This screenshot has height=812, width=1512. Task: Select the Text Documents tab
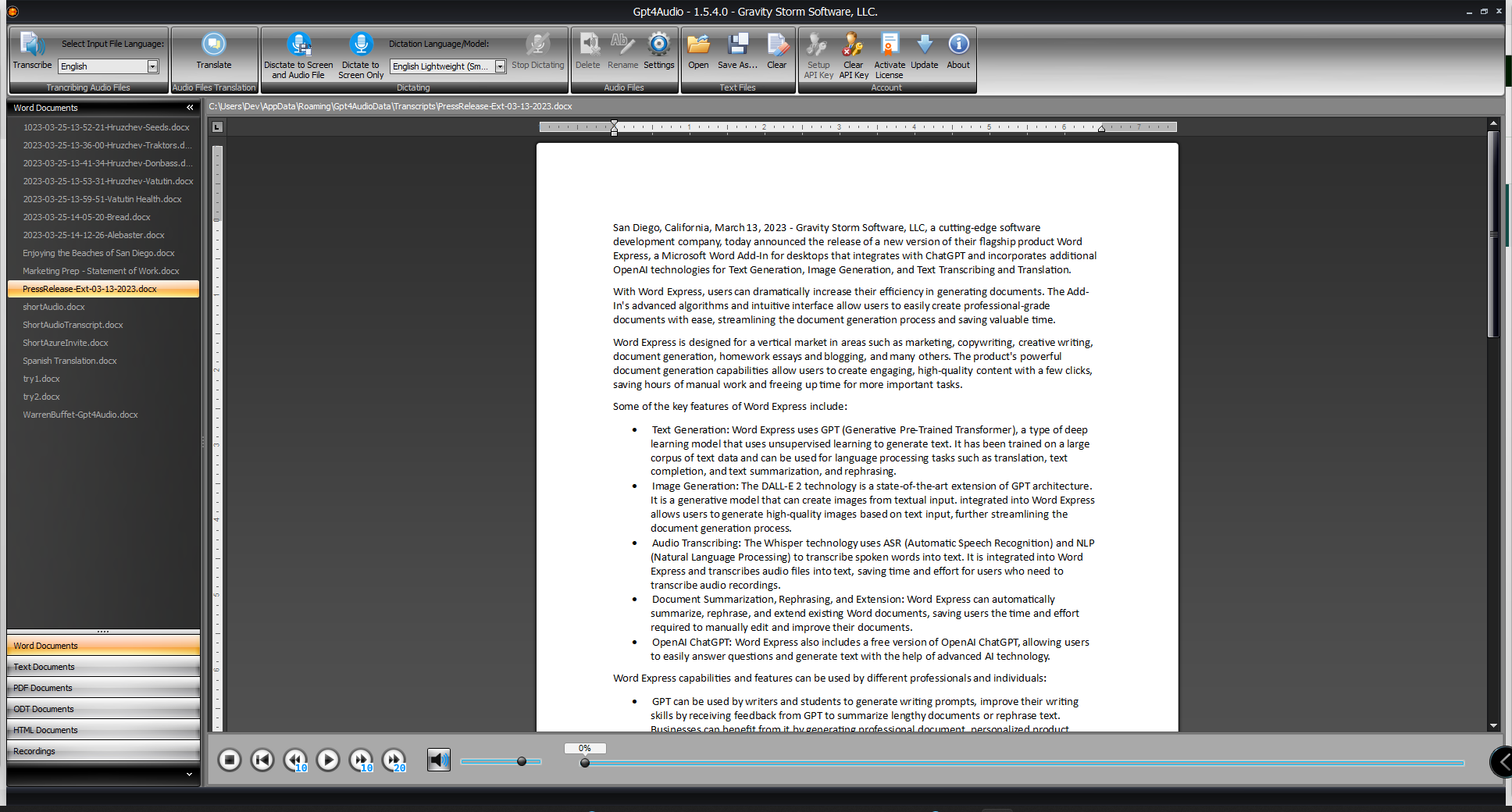click(103, 667)
